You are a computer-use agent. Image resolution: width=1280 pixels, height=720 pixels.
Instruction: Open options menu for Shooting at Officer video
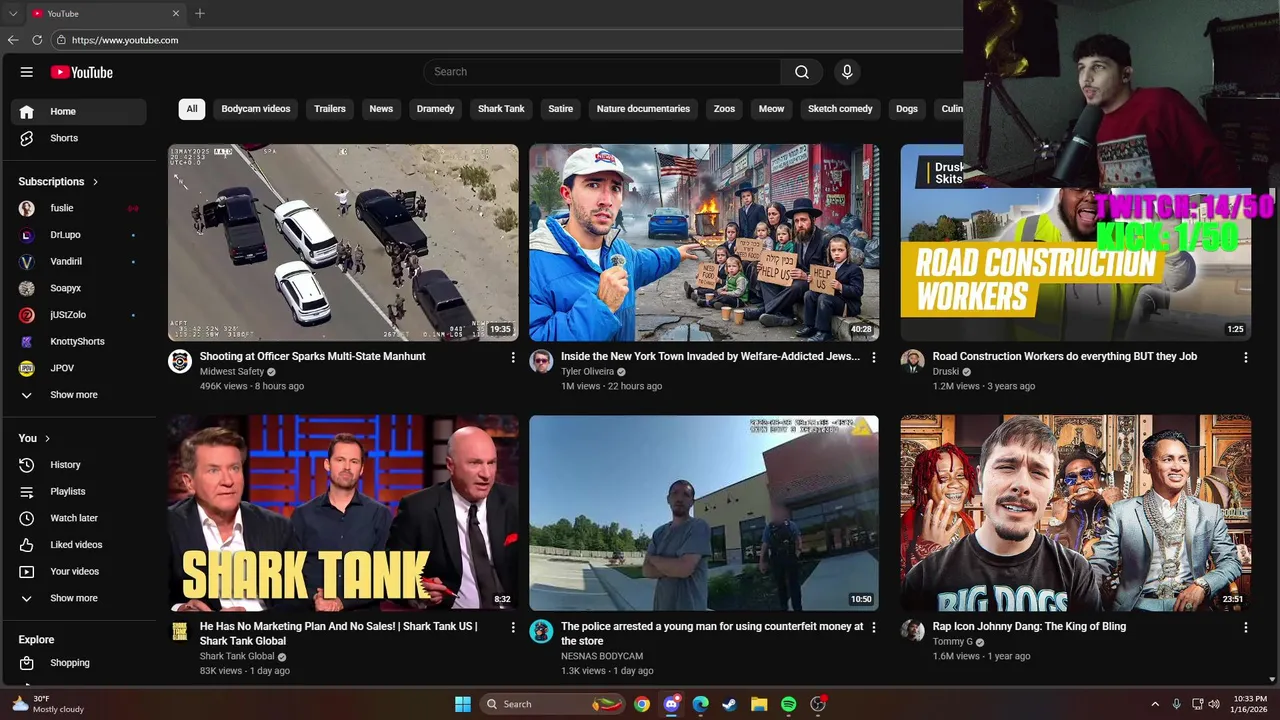pos(513,357)
